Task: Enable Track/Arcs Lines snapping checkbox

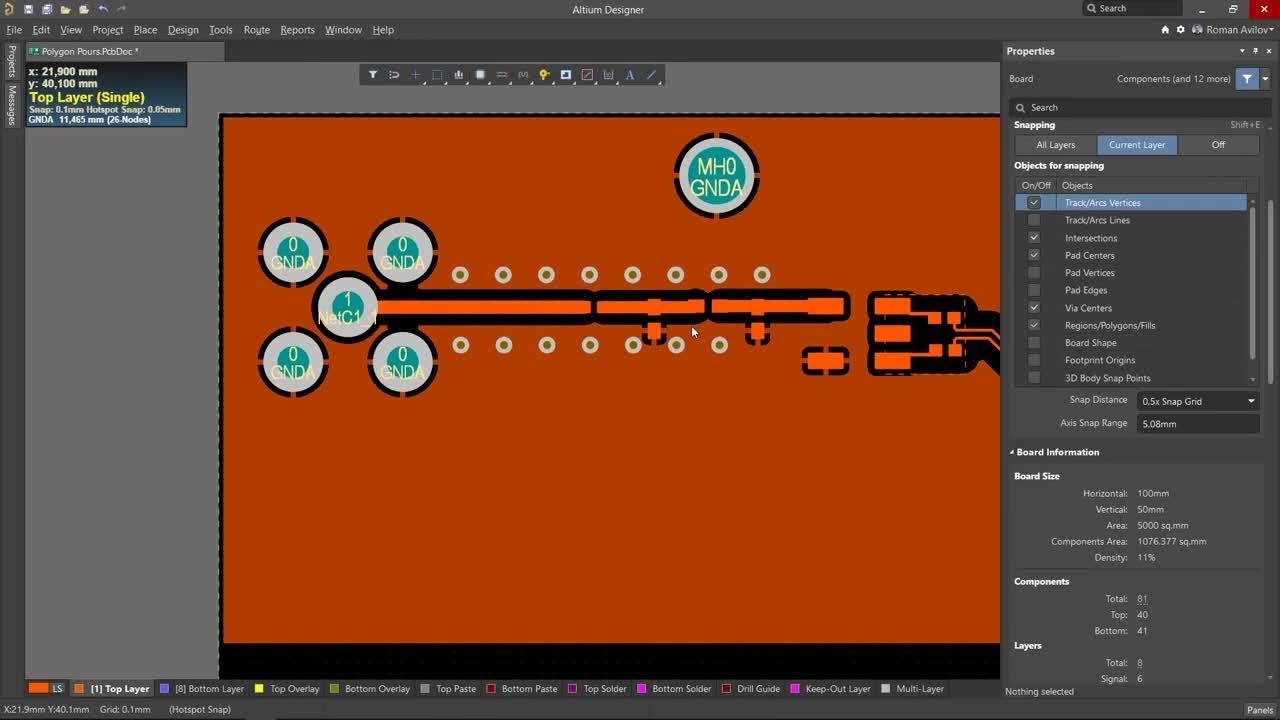Action: point(1034,220)
